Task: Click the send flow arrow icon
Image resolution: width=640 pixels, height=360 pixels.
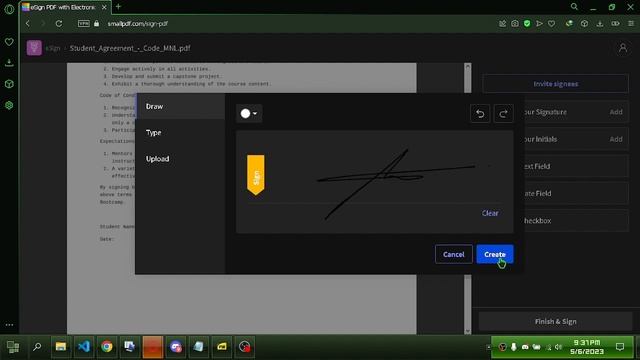Action: tap(539, 24)
